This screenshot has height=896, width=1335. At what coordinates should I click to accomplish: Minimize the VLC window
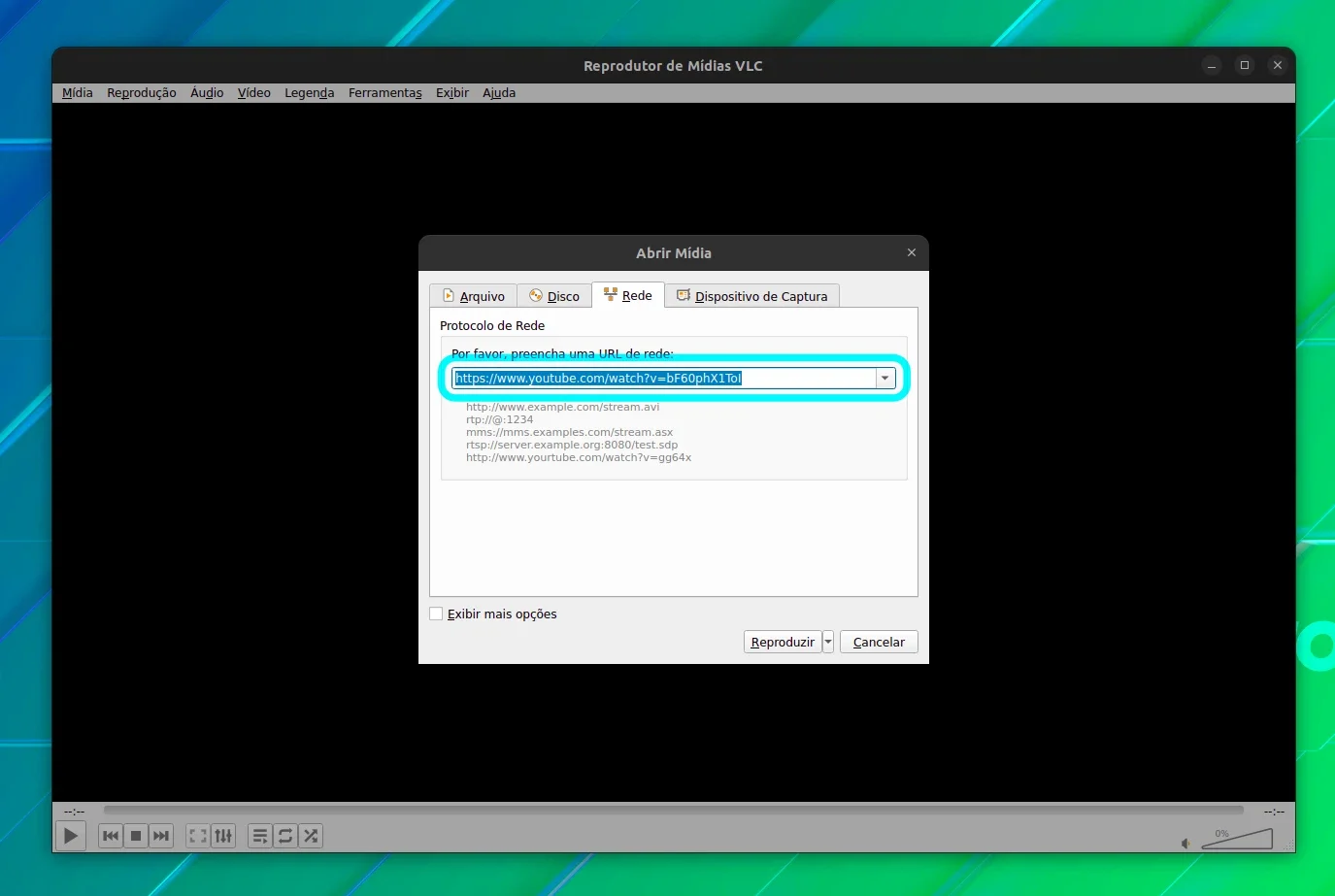pos(1212,65)
